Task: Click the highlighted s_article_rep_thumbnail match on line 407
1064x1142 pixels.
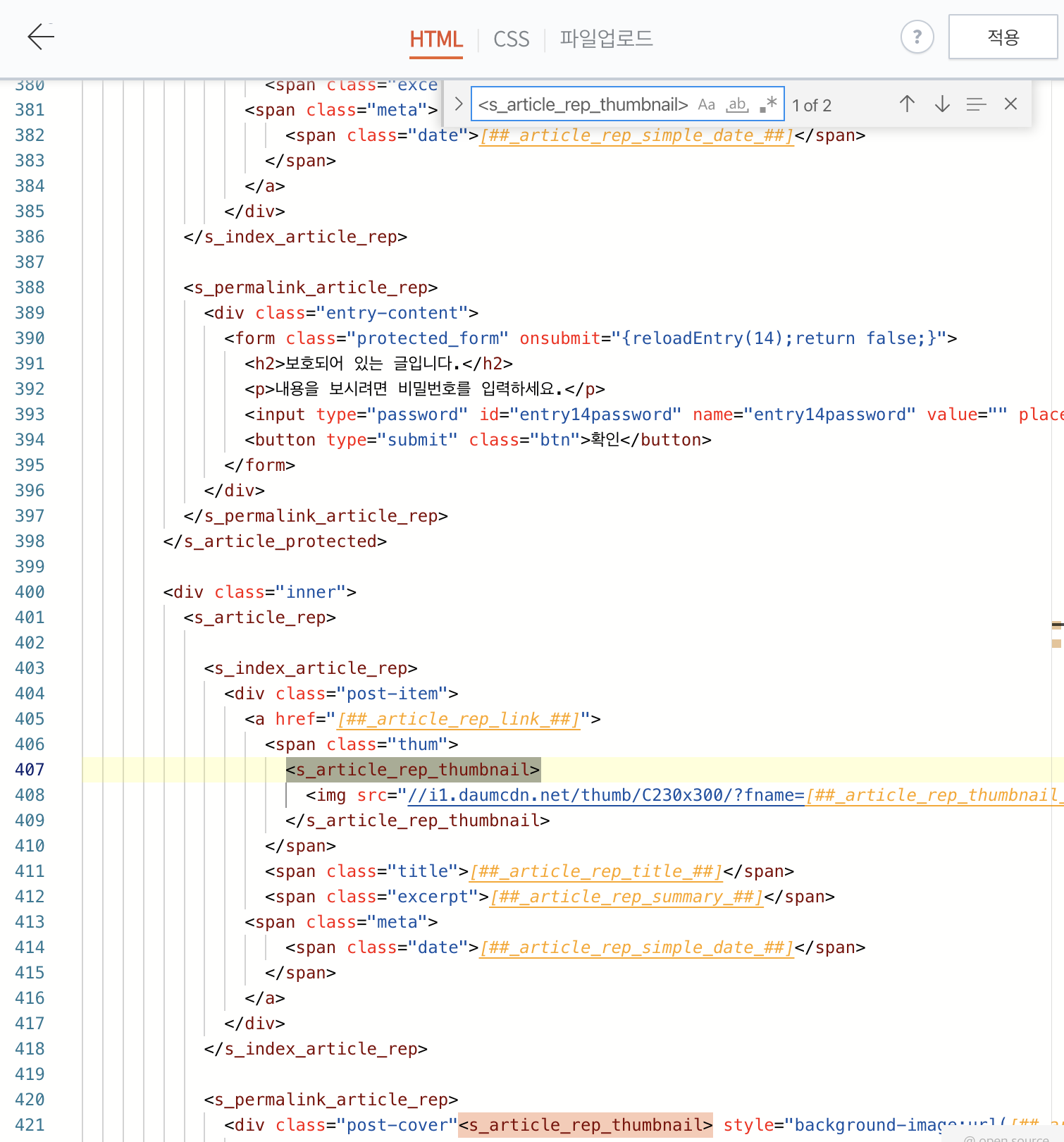Action: (413, 770)
